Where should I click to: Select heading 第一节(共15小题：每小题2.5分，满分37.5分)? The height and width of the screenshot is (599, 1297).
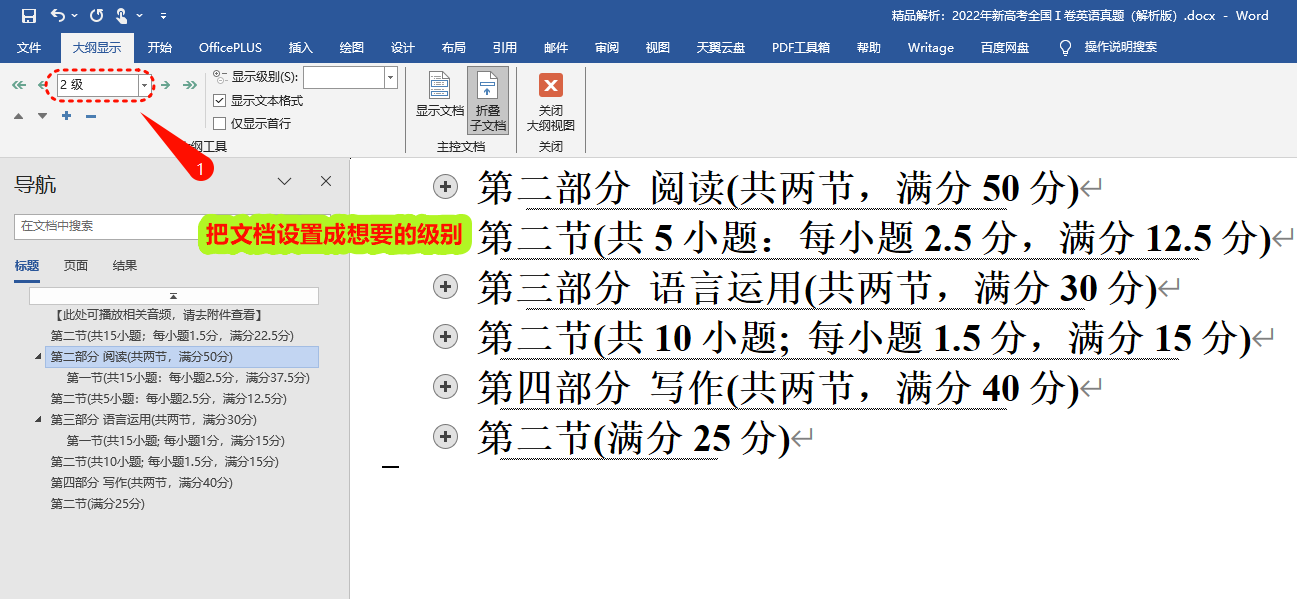tap(188, 378)
